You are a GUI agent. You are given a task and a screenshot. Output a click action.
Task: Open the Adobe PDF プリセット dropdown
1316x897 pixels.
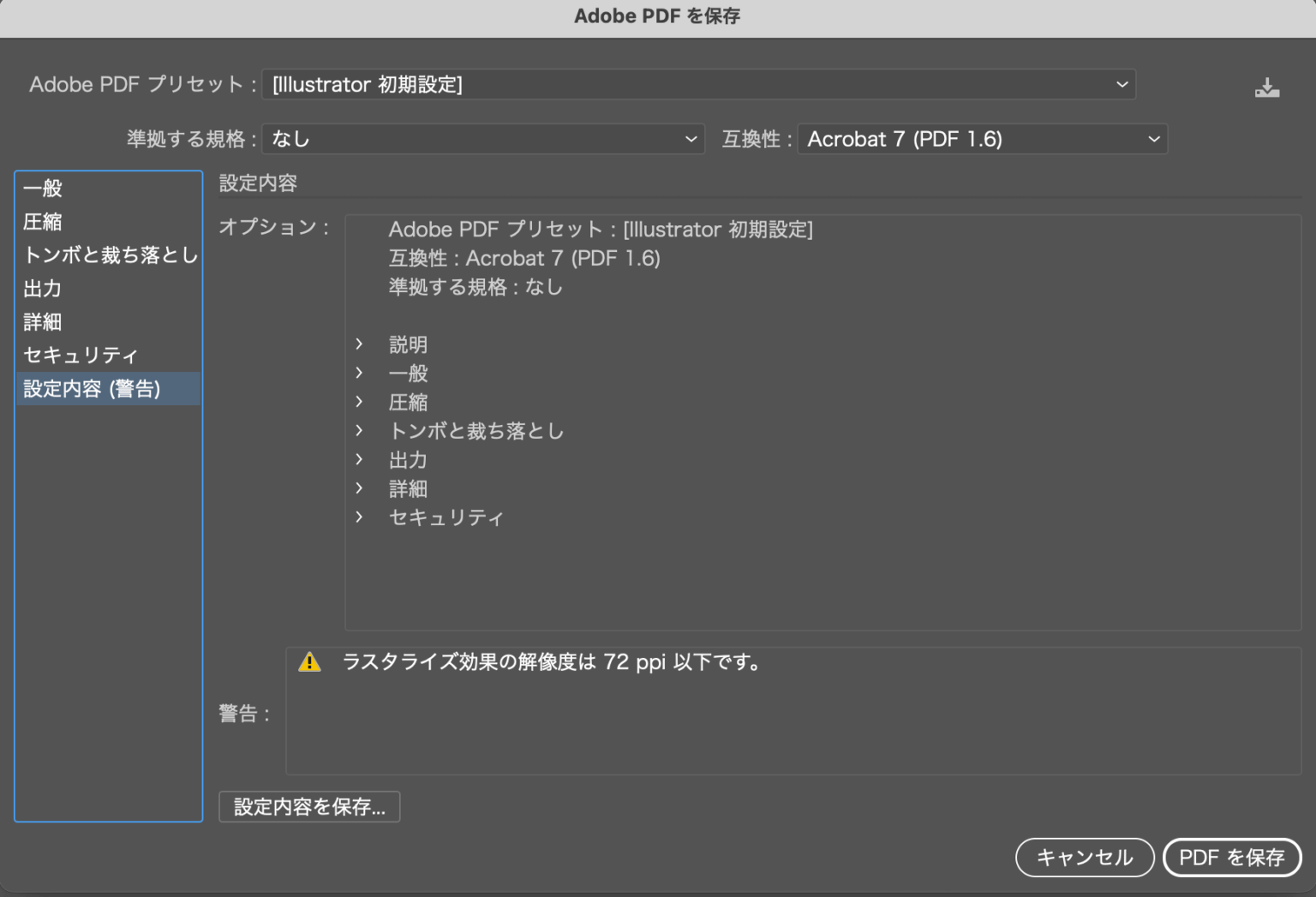(699, 84)
